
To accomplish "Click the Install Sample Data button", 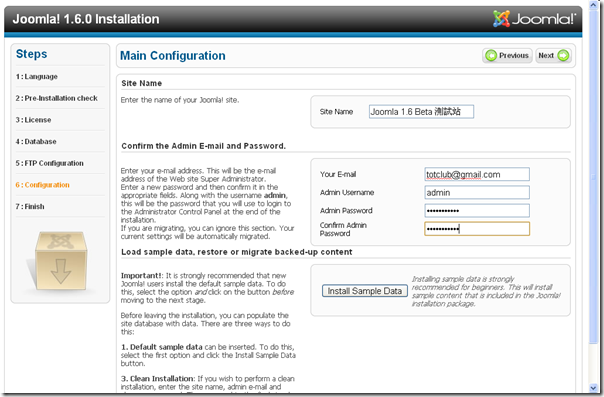I will pos(364,291).
